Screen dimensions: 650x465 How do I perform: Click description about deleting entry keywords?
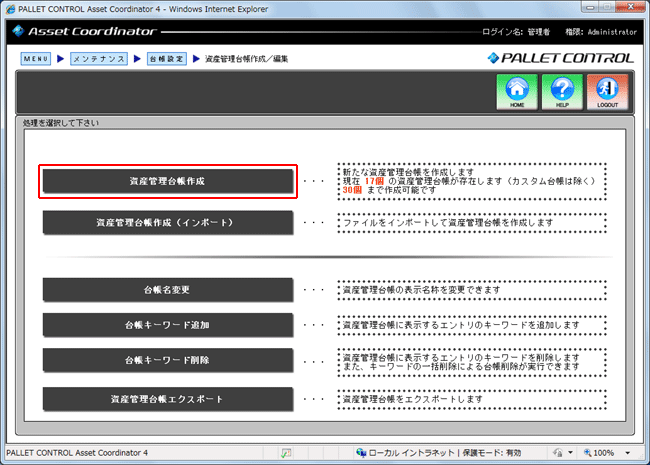(461, 362)
